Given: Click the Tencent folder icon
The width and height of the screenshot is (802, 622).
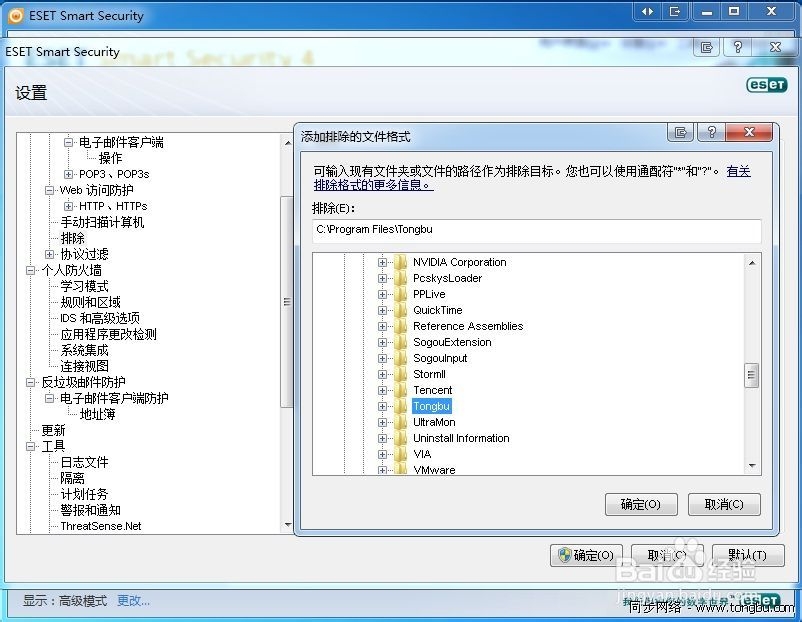Looking at the screenshot, I should (x=400, y=390).
